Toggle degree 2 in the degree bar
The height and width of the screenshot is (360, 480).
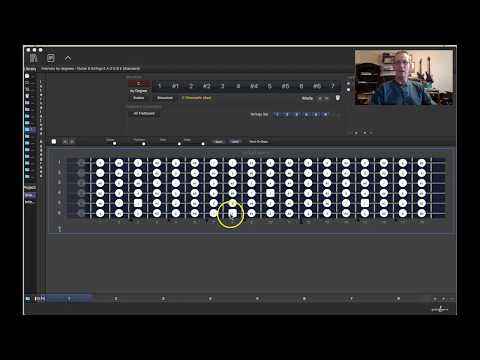(x=191, y=86)
